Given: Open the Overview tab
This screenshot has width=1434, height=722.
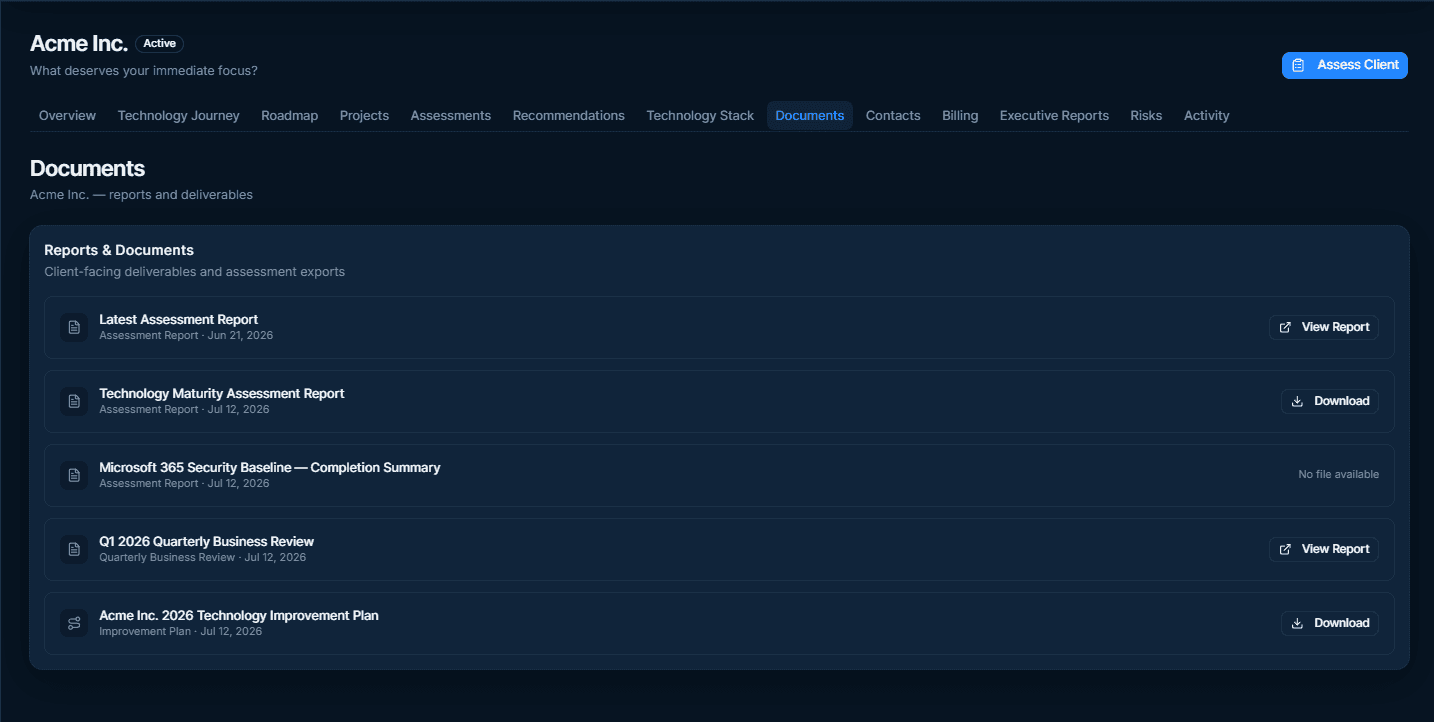Looking at the screenshot, I should (x=67, y=115).
